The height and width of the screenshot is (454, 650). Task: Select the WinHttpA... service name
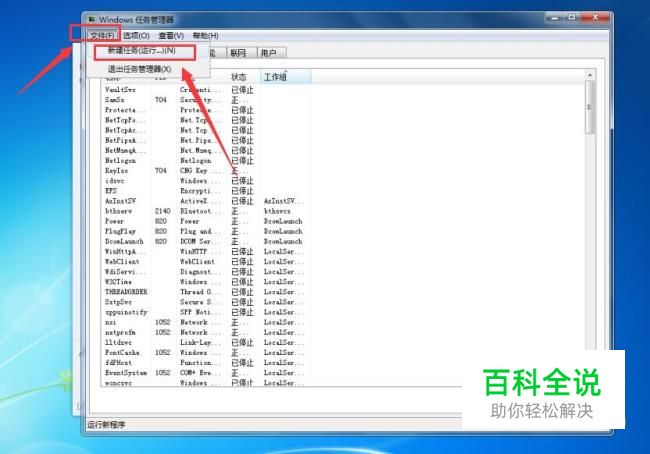(125, 252)
